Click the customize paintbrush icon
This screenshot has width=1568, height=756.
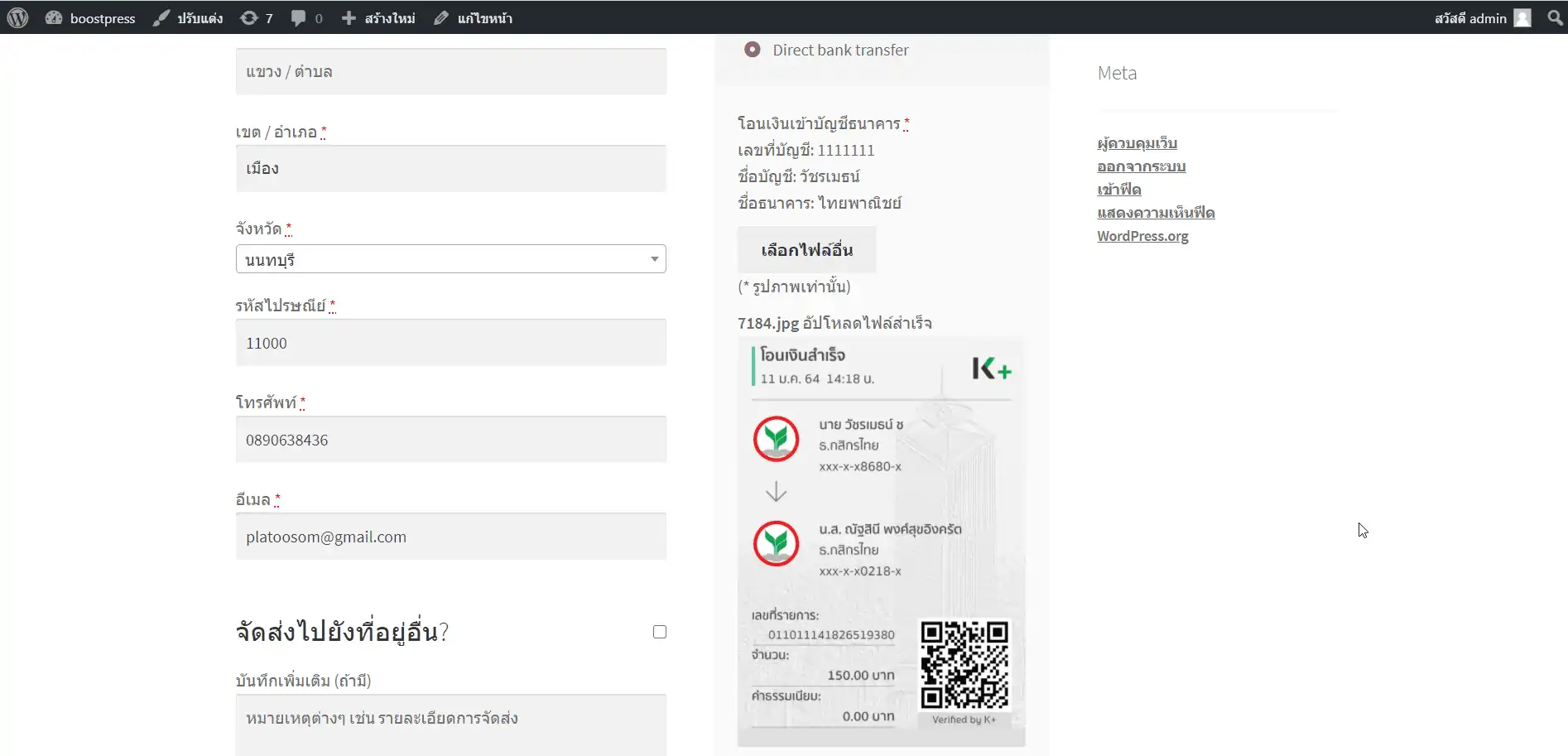tap(161, 17)
